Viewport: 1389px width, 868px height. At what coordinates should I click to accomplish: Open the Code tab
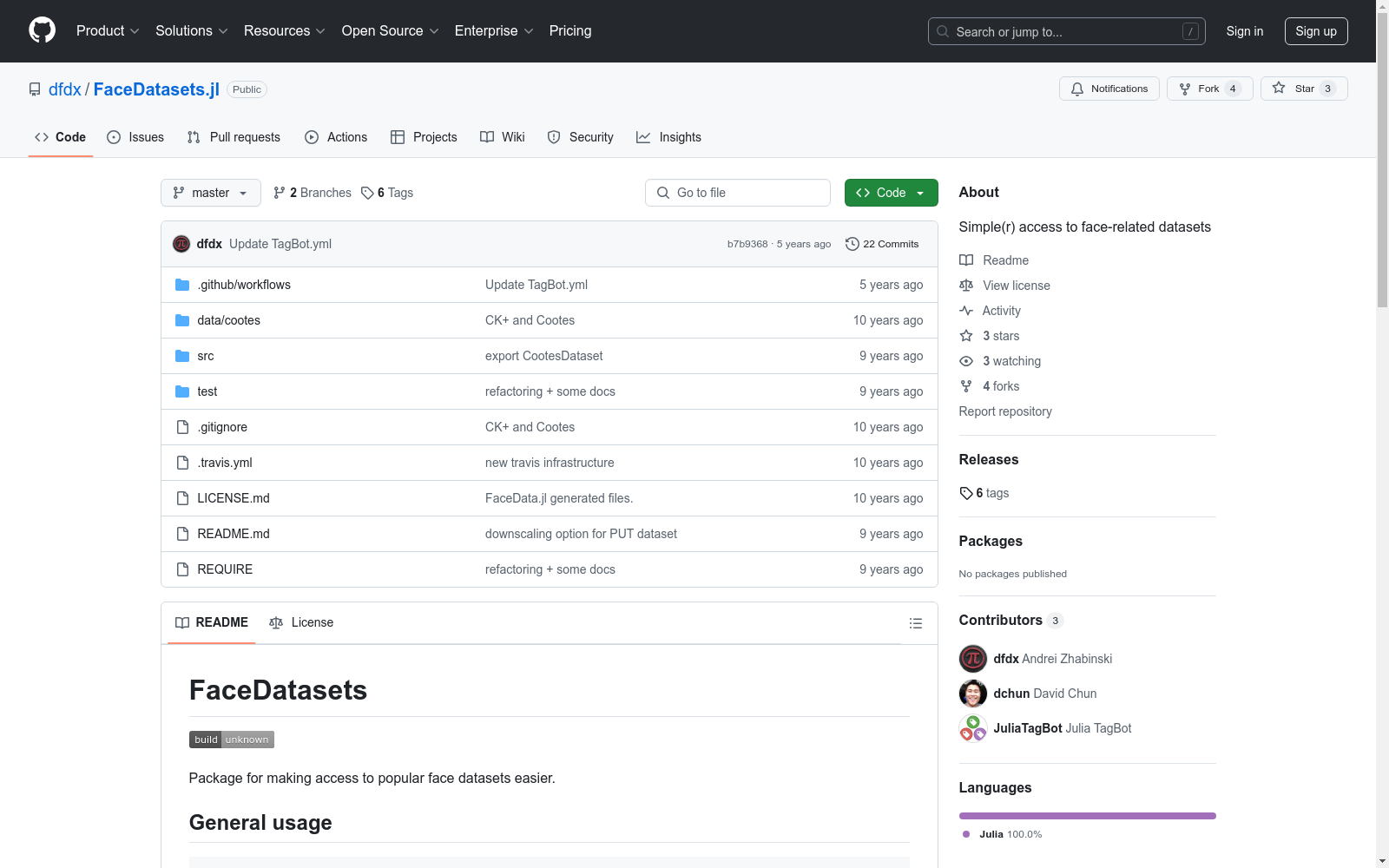tap(61, 137)
